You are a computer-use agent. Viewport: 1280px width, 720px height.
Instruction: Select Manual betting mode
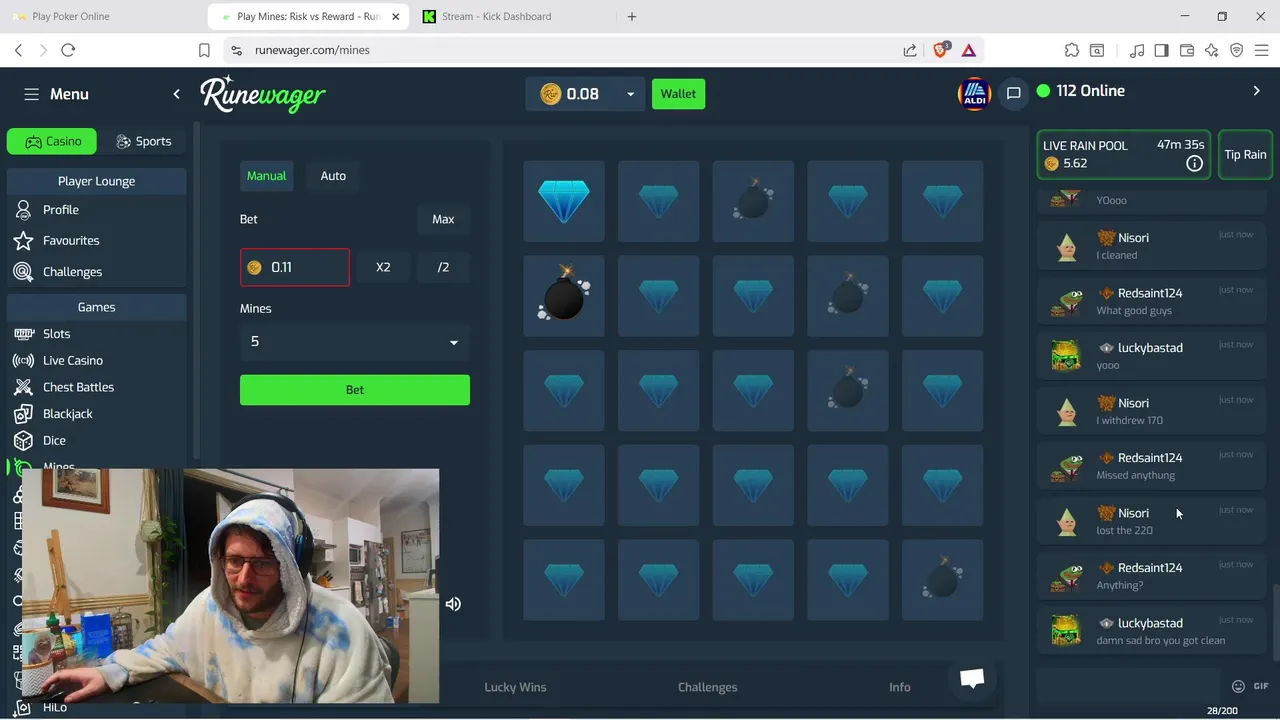click(266, 176)
